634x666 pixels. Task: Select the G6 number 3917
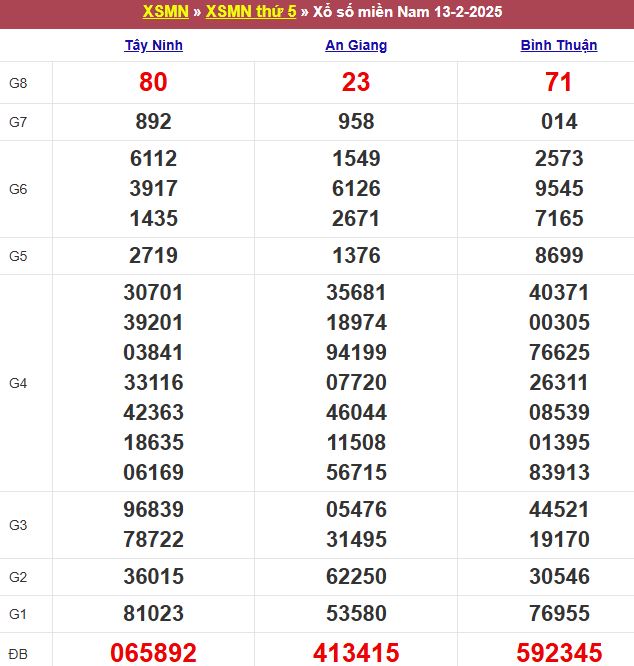coord(153,188)
